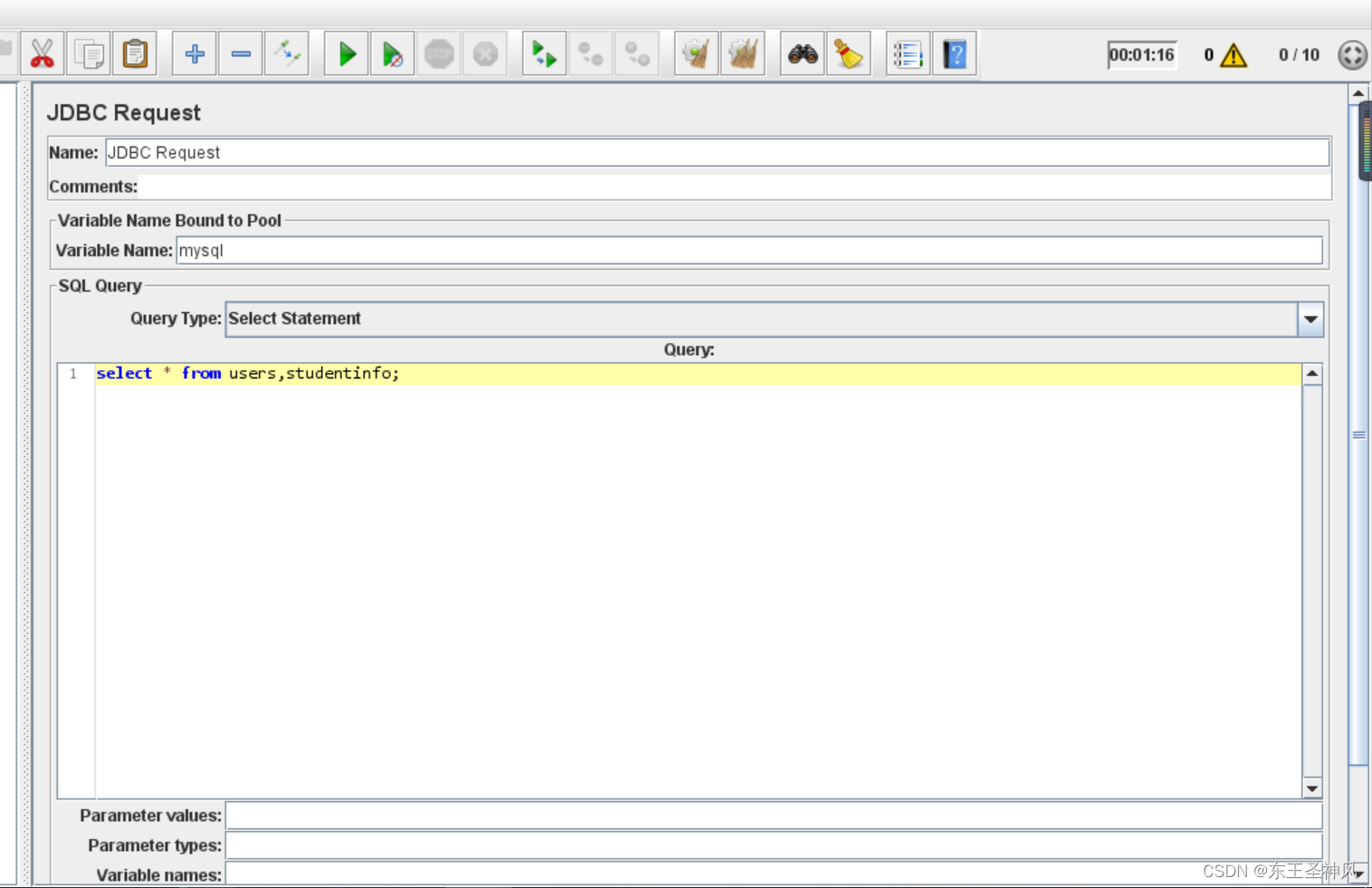The height and width of the screenshot is (888, 1372).
Task: Start remote engines with double-arrow icon
Action: (544, 54)
